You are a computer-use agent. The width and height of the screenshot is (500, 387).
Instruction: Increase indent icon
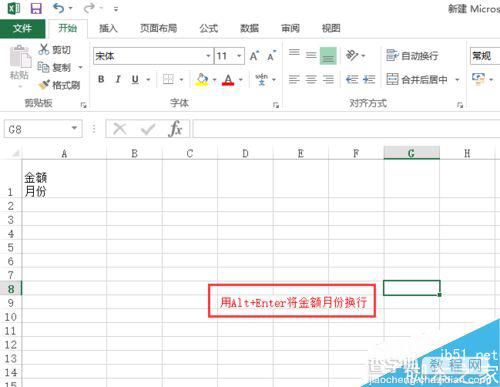[x=369, y=79]
